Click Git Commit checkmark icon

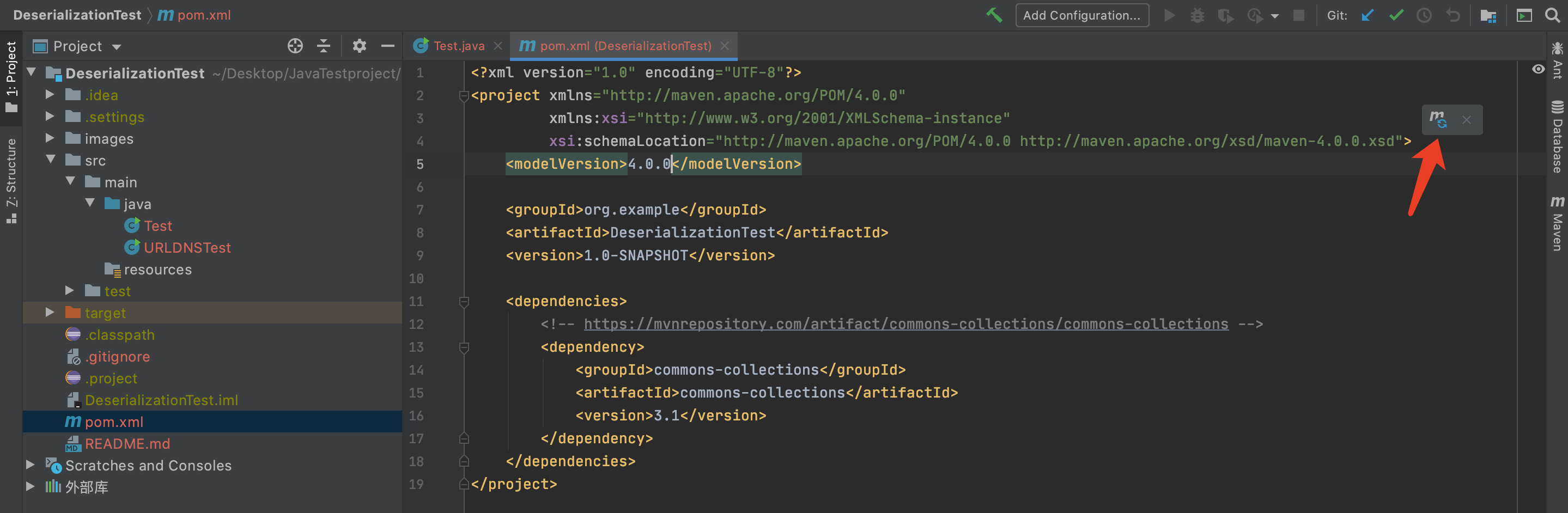(x=1396, y=15)
